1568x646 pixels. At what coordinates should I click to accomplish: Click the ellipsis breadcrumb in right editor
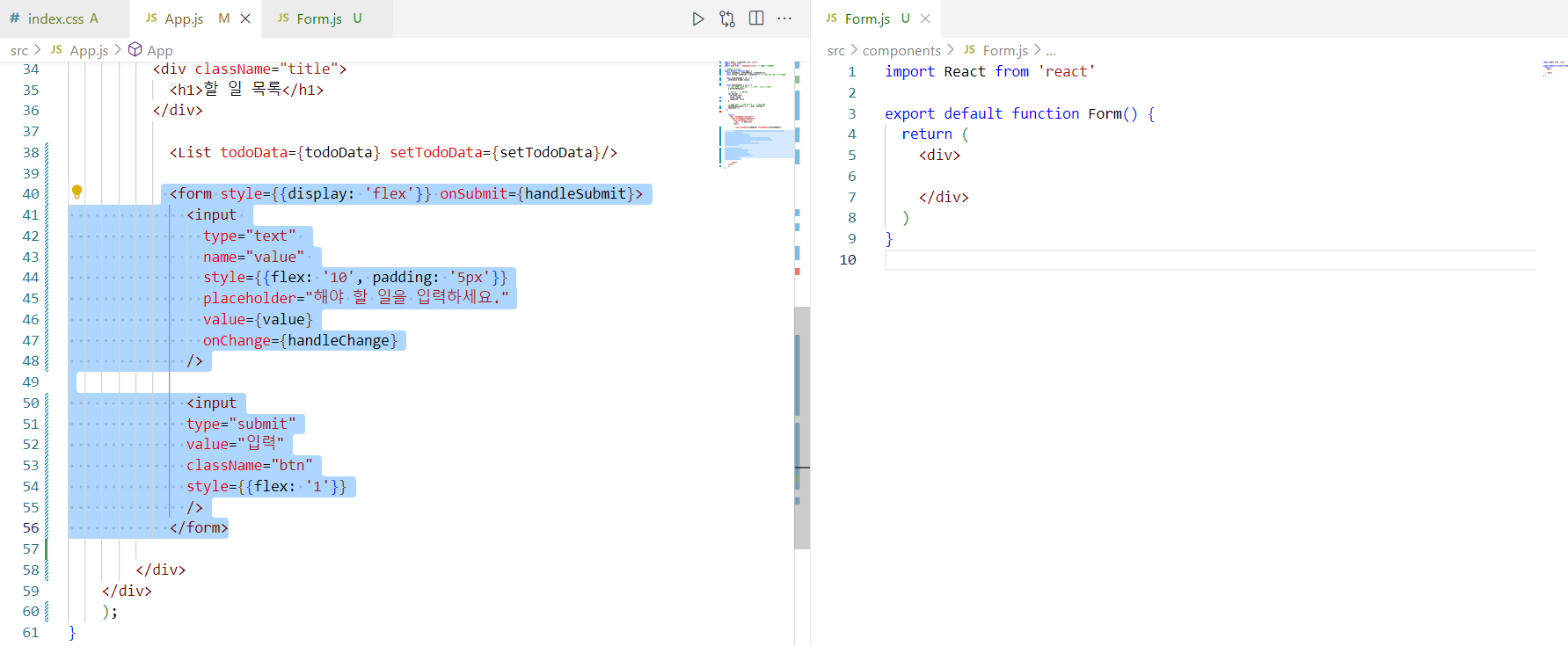pos(1051,50)
